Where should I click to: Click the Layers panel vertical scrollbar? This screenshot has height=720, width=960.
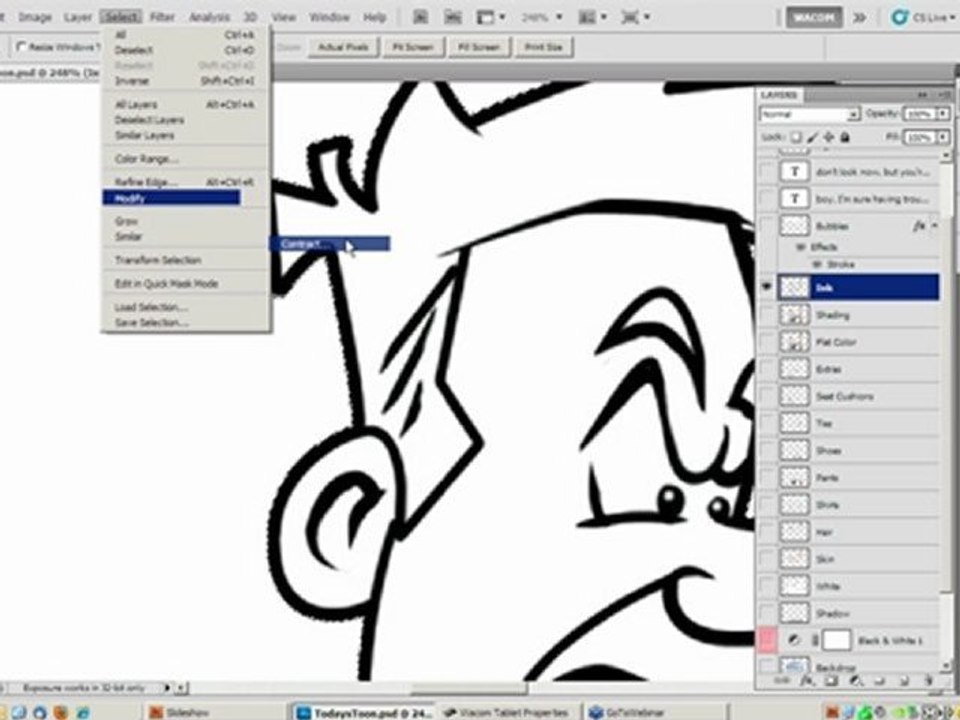coord(945,404)
